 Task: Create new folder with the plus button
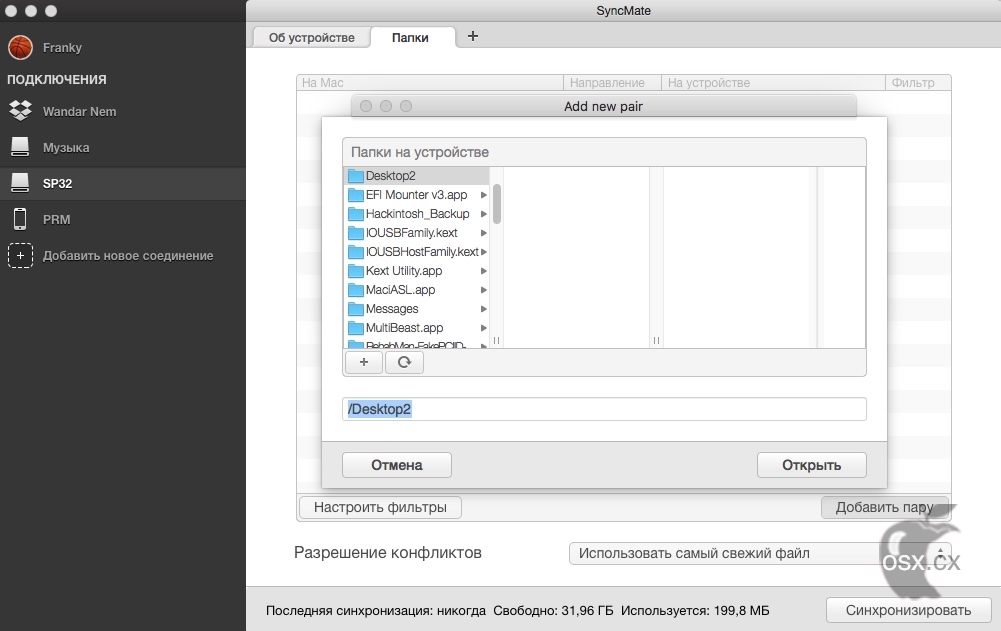[x=364, y=362]
